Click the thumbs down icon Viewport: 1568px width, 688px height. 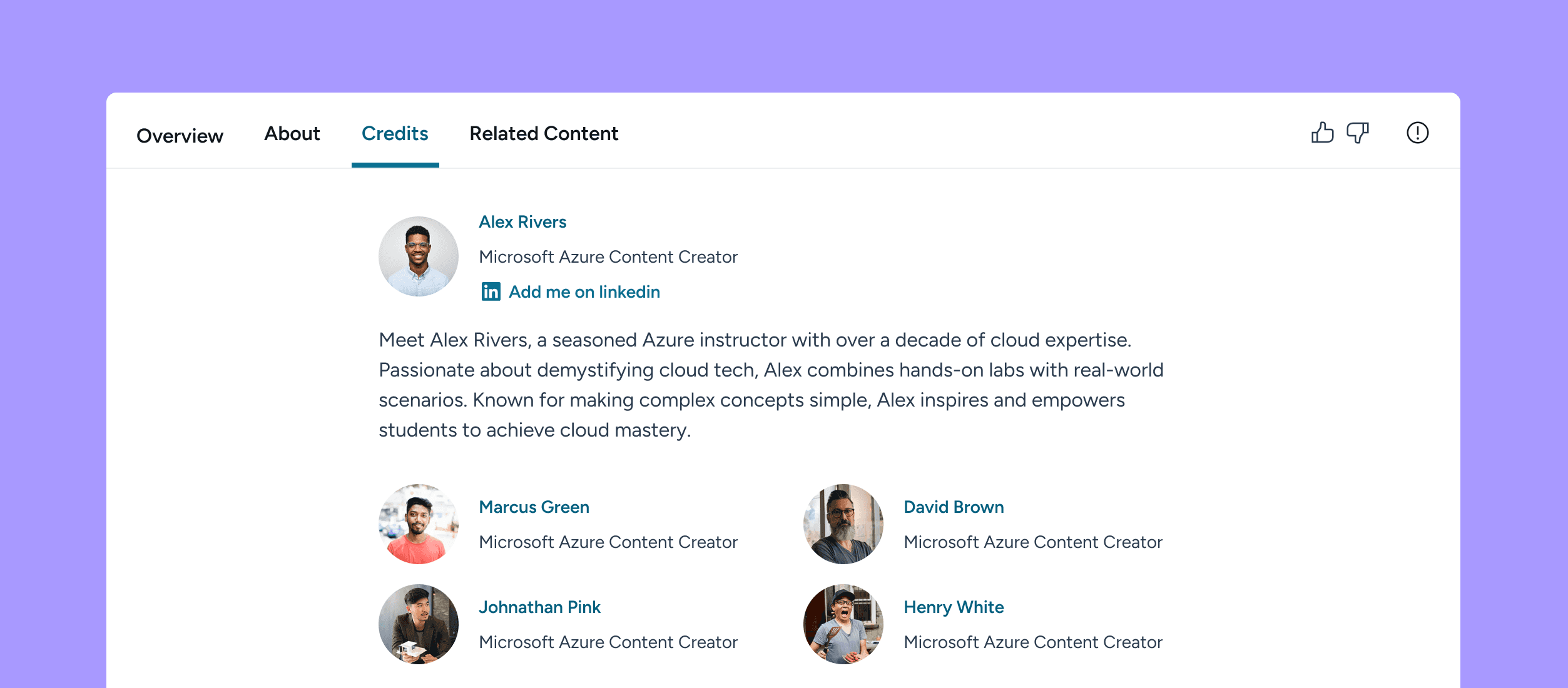[1358, 133]
